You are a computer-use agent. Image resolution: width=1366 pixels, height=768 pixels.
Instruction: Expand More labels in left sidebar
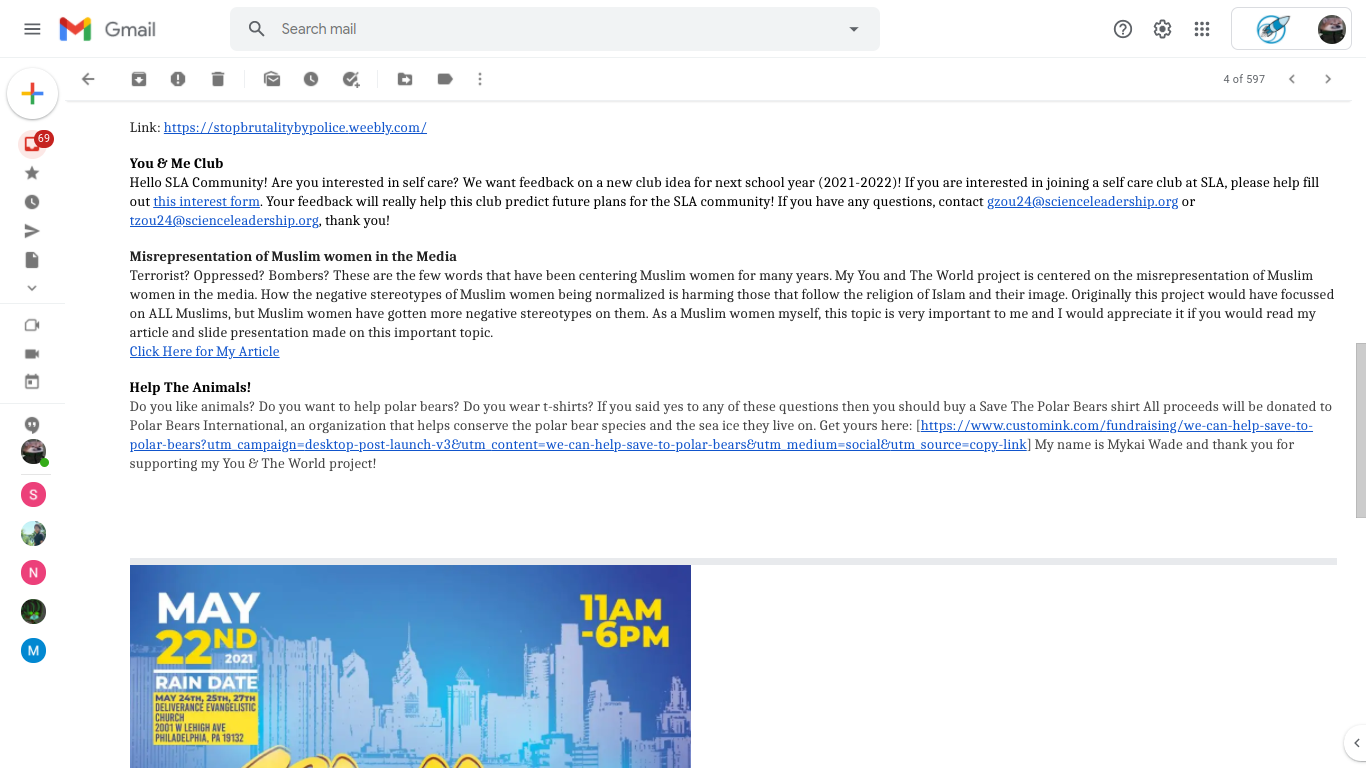32,288
